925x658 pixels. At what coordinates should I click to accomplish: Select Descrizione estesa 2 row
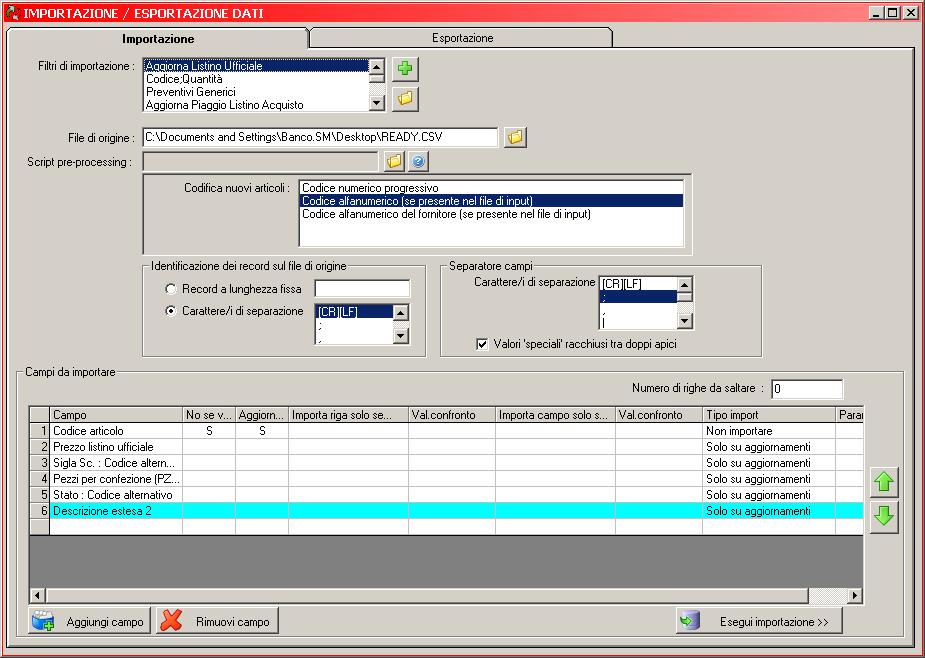[x=446, y=510]
